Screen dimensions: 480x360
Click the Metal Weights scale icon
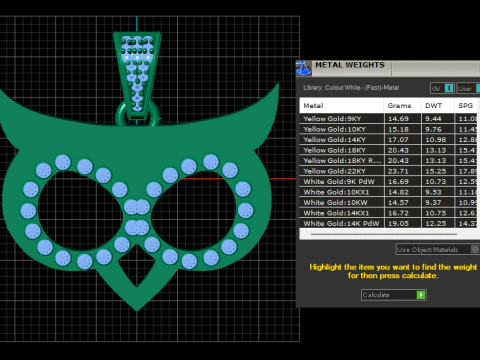click(303, 68)
